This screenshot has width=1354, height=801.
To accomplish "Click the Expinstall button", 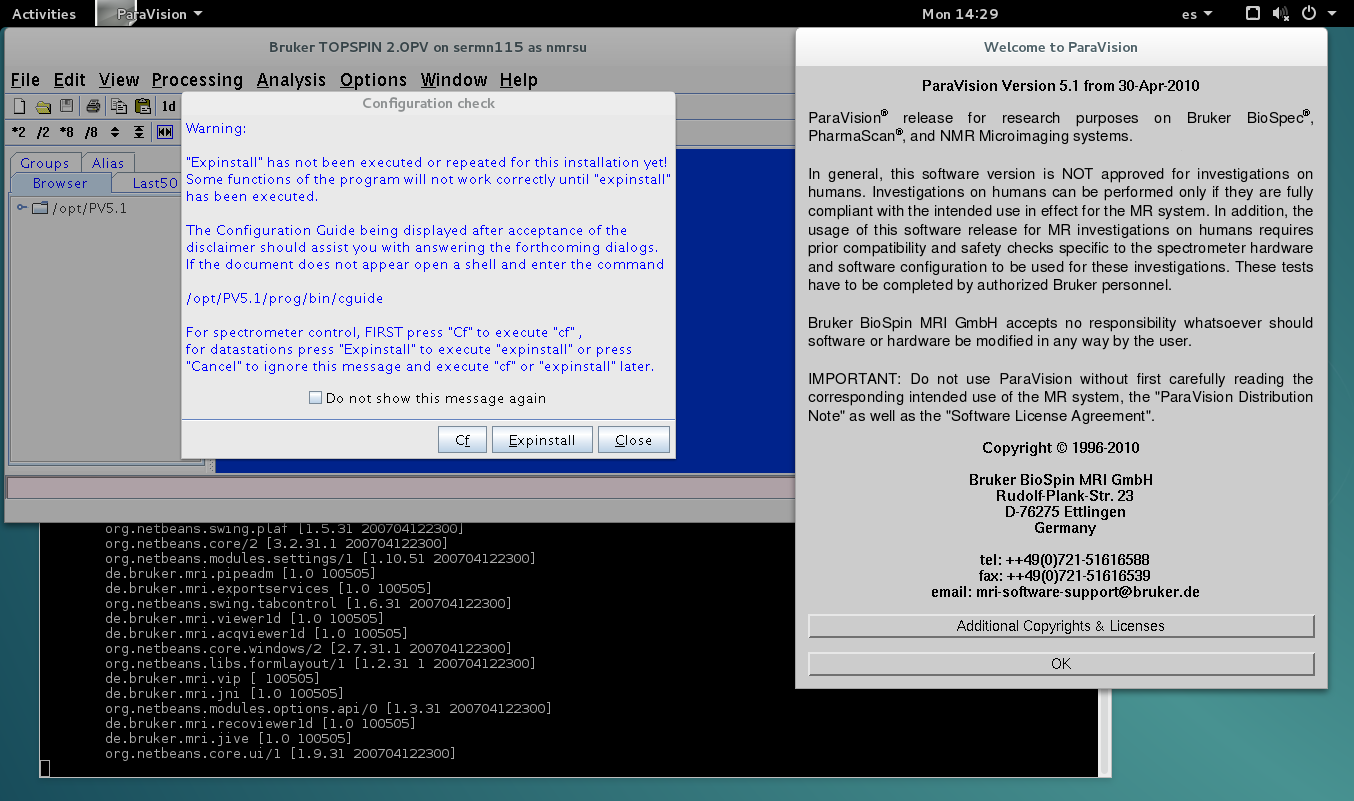I will 542,440.
